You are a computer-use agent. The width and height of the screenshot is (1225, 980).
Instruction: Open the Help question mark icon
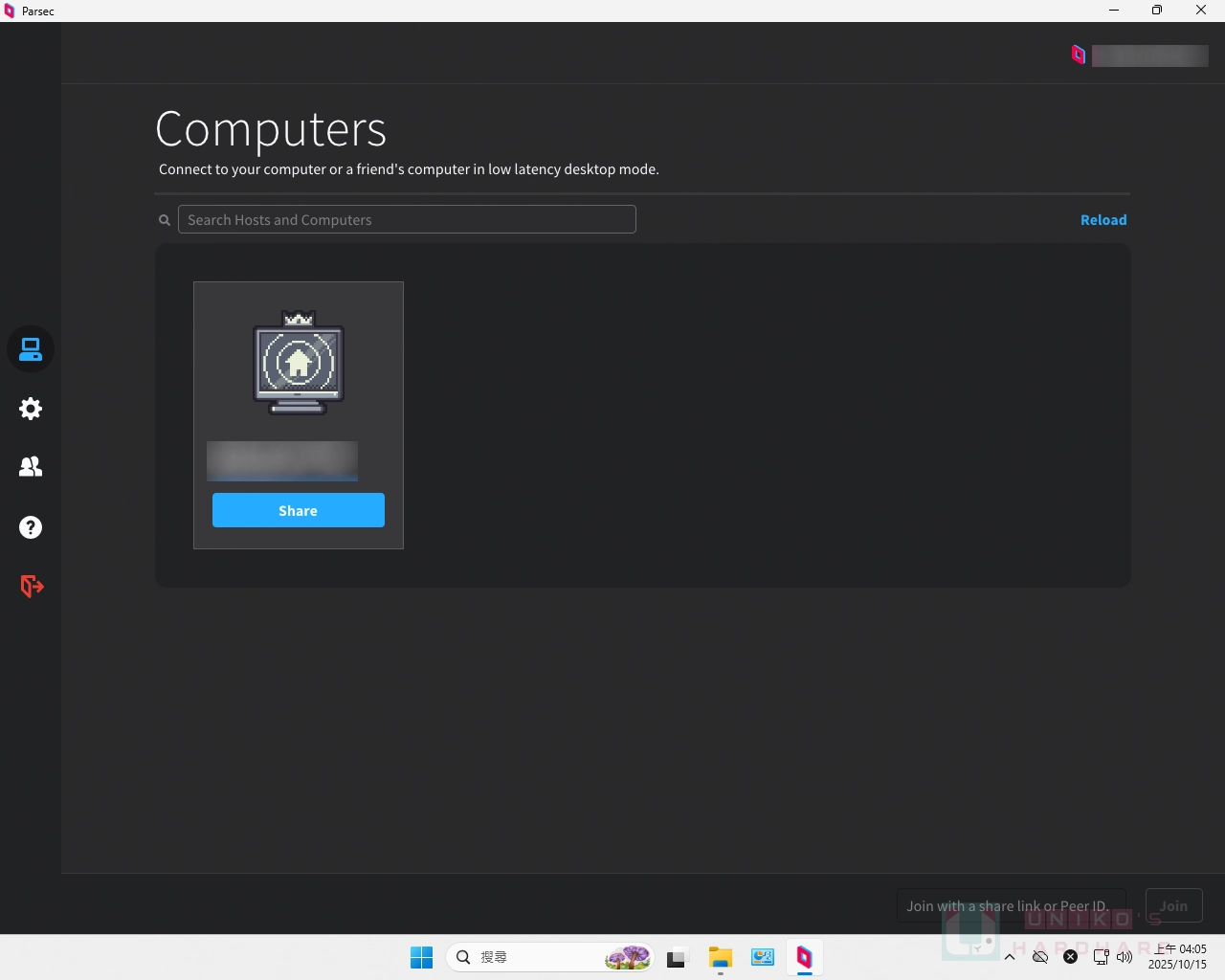(31, 527)
